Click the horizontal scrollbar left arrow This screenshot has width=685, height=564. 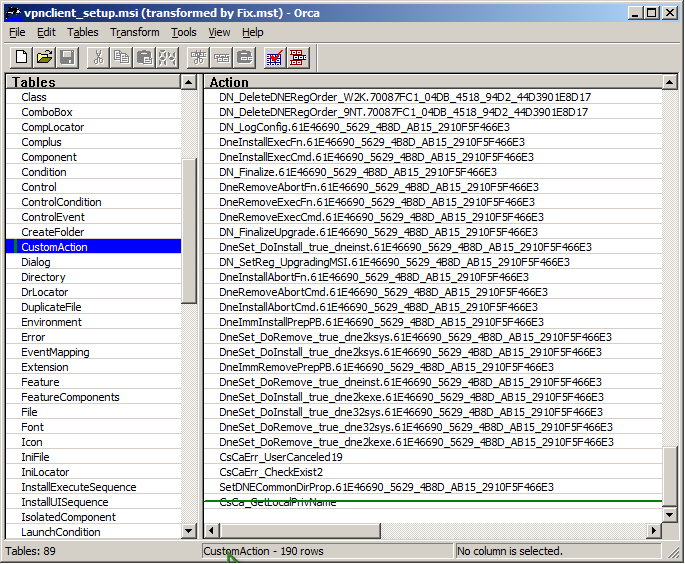212,531
